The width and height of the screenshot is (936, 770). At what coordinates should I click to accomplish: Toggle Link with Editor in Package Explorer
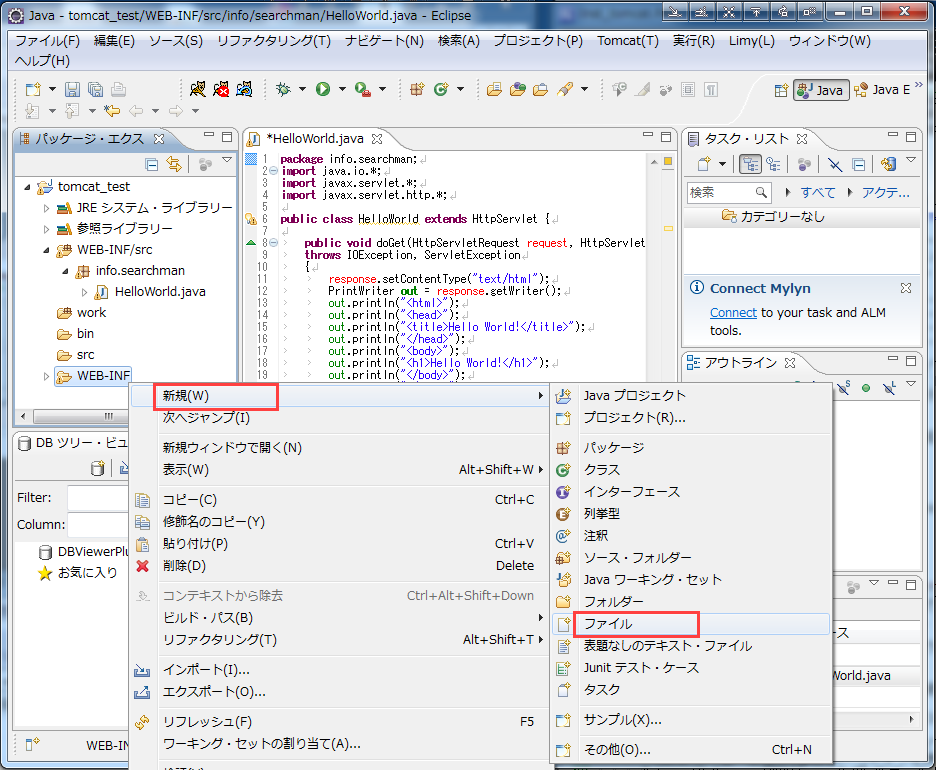pyautogui.click(x=174, y=164)
